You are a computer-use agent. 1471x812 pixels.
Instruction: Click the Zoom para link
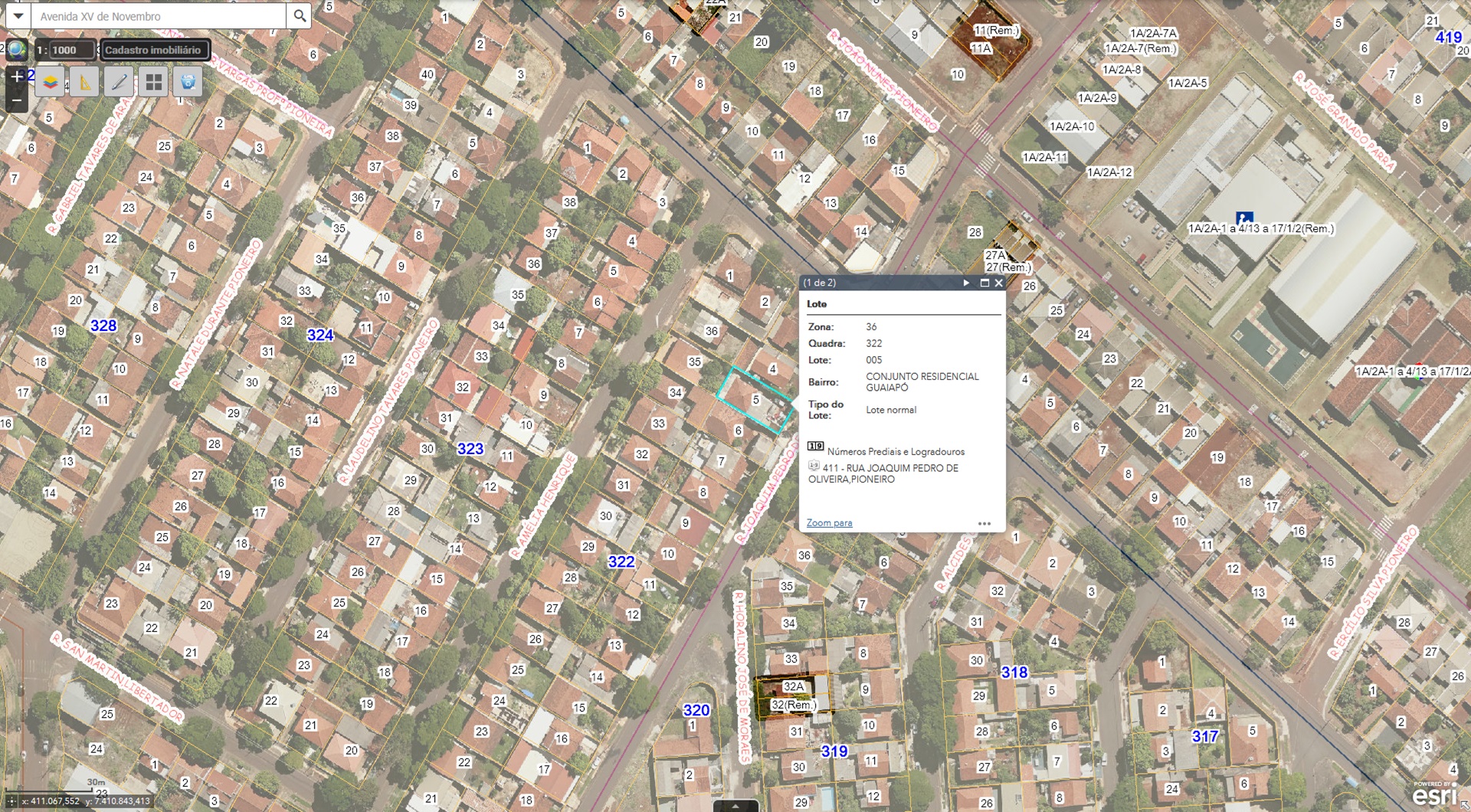pyautogui.click(x=829, y=523)
